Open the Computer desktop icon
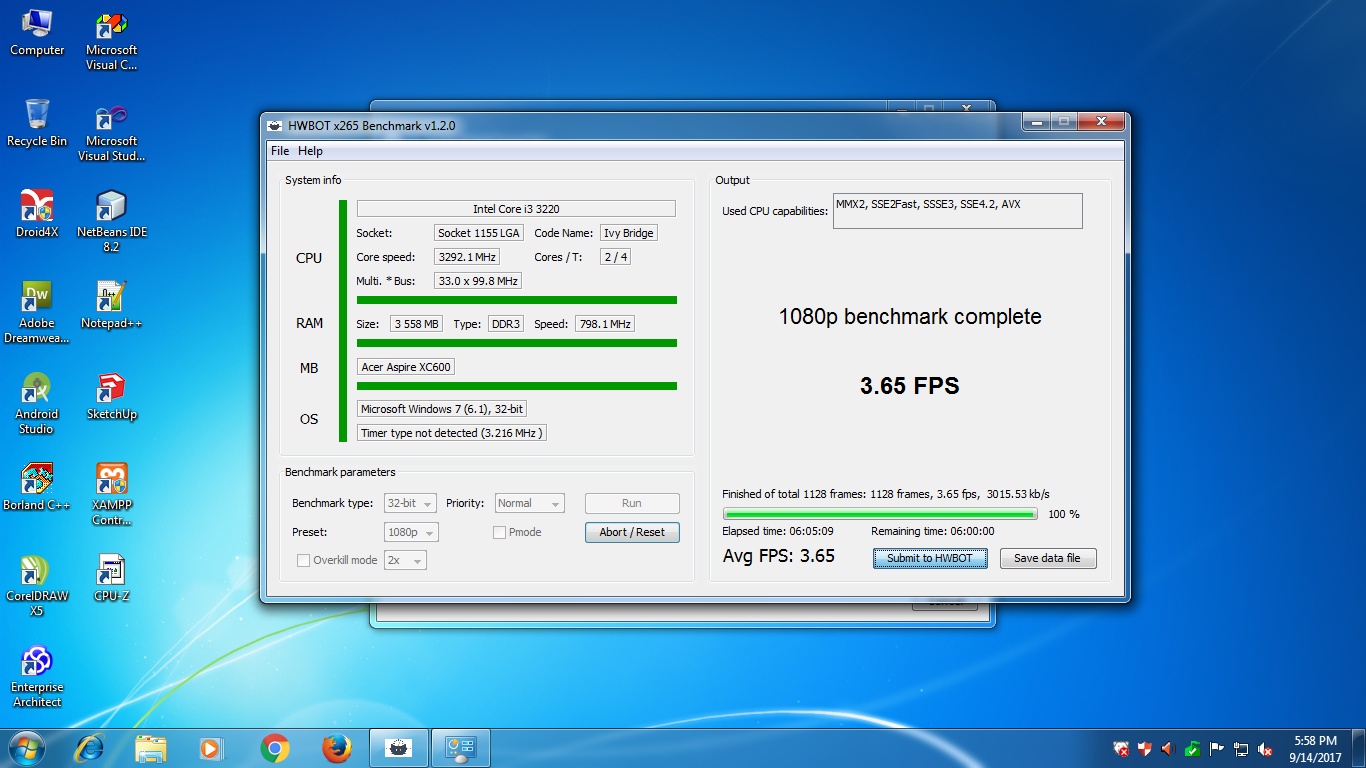 point(37,33)
